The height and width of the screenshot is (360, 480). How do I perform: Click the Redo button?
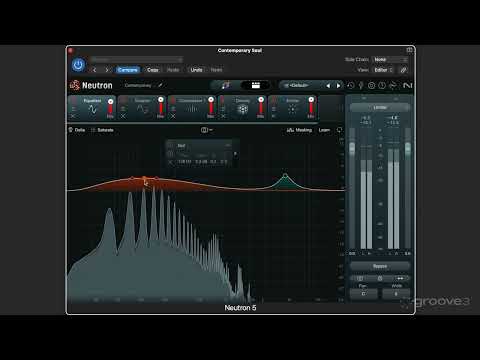[216, 70]
